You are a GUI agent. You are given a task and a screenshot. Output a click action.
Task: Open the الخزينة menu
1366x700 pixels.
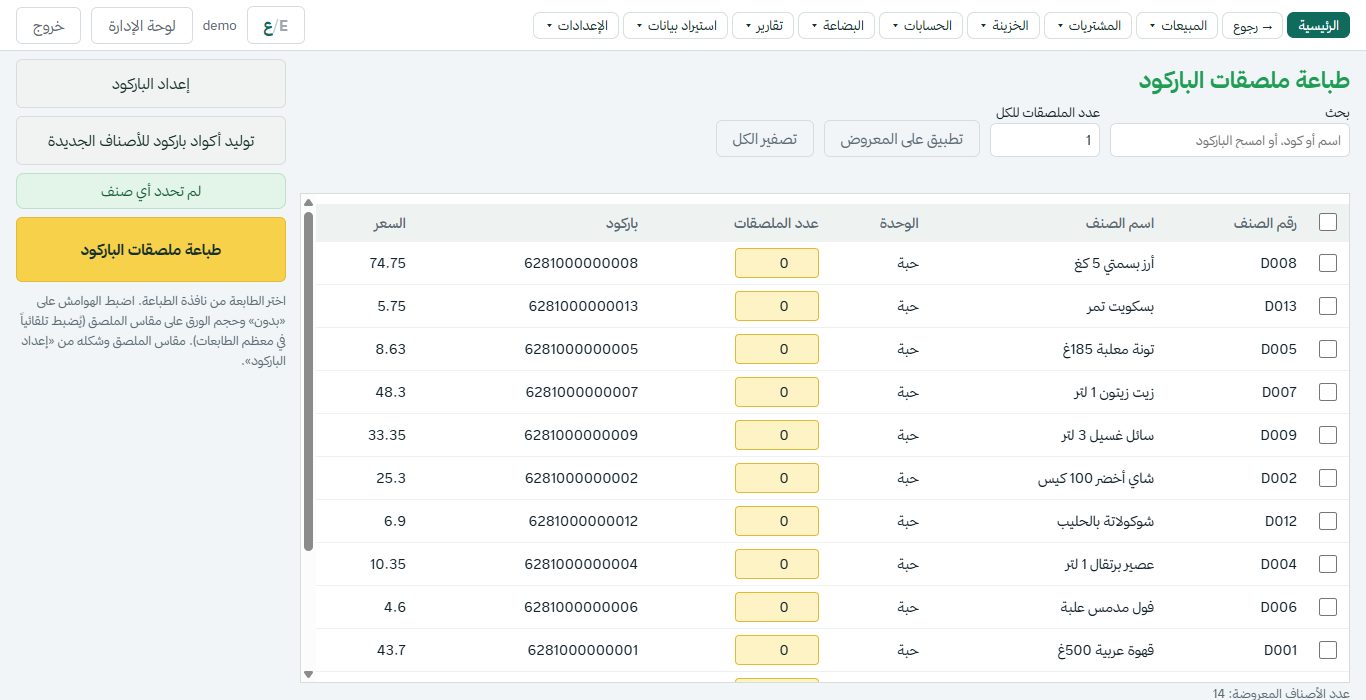pyautogui.click(x=1004, y=26)
